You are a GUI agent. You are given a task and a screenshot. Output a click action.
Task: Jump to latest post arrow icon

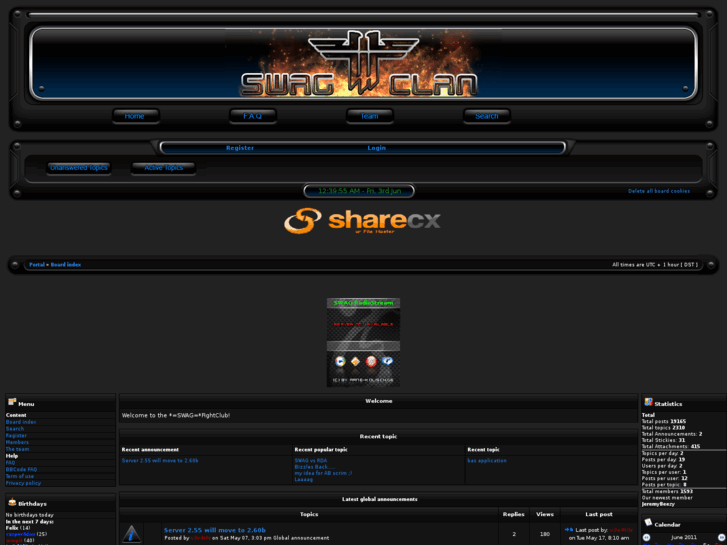click(x=569, y=529)
